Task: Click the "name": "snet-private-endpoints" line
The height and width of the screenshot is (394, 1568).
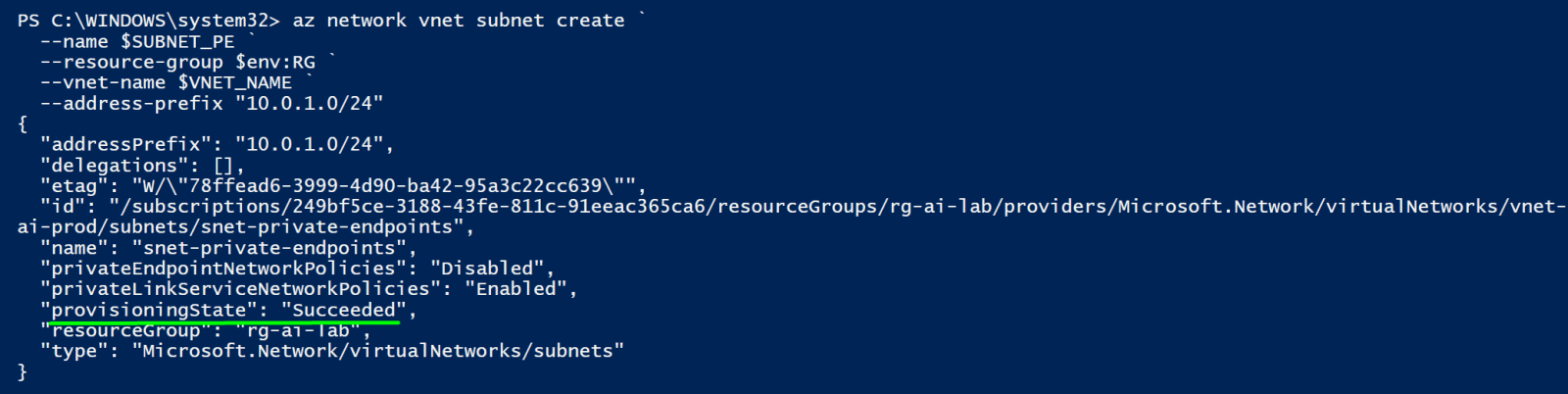Action: 228,247
